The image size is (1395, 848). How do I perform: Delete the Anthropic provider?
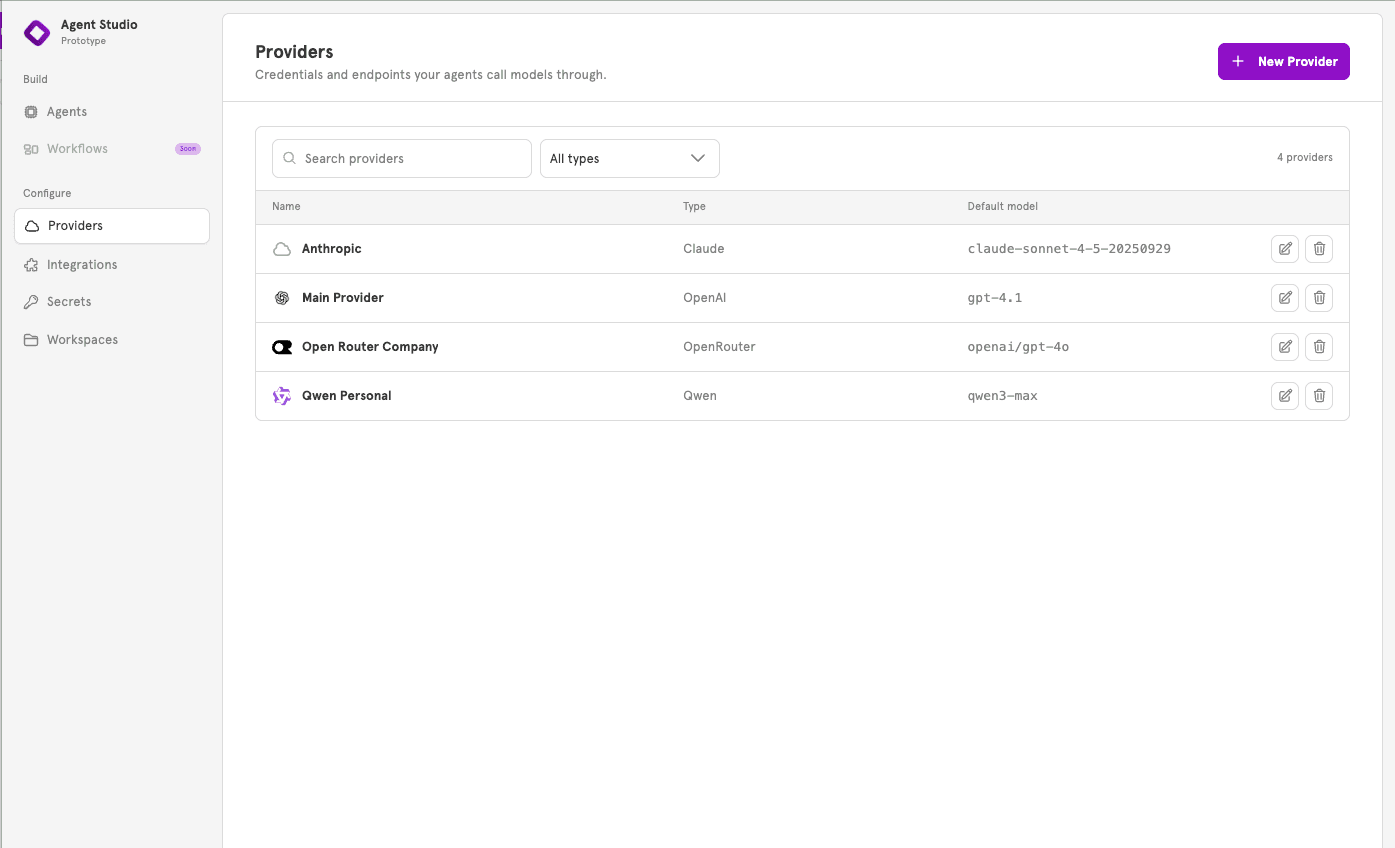(1319, 249)
